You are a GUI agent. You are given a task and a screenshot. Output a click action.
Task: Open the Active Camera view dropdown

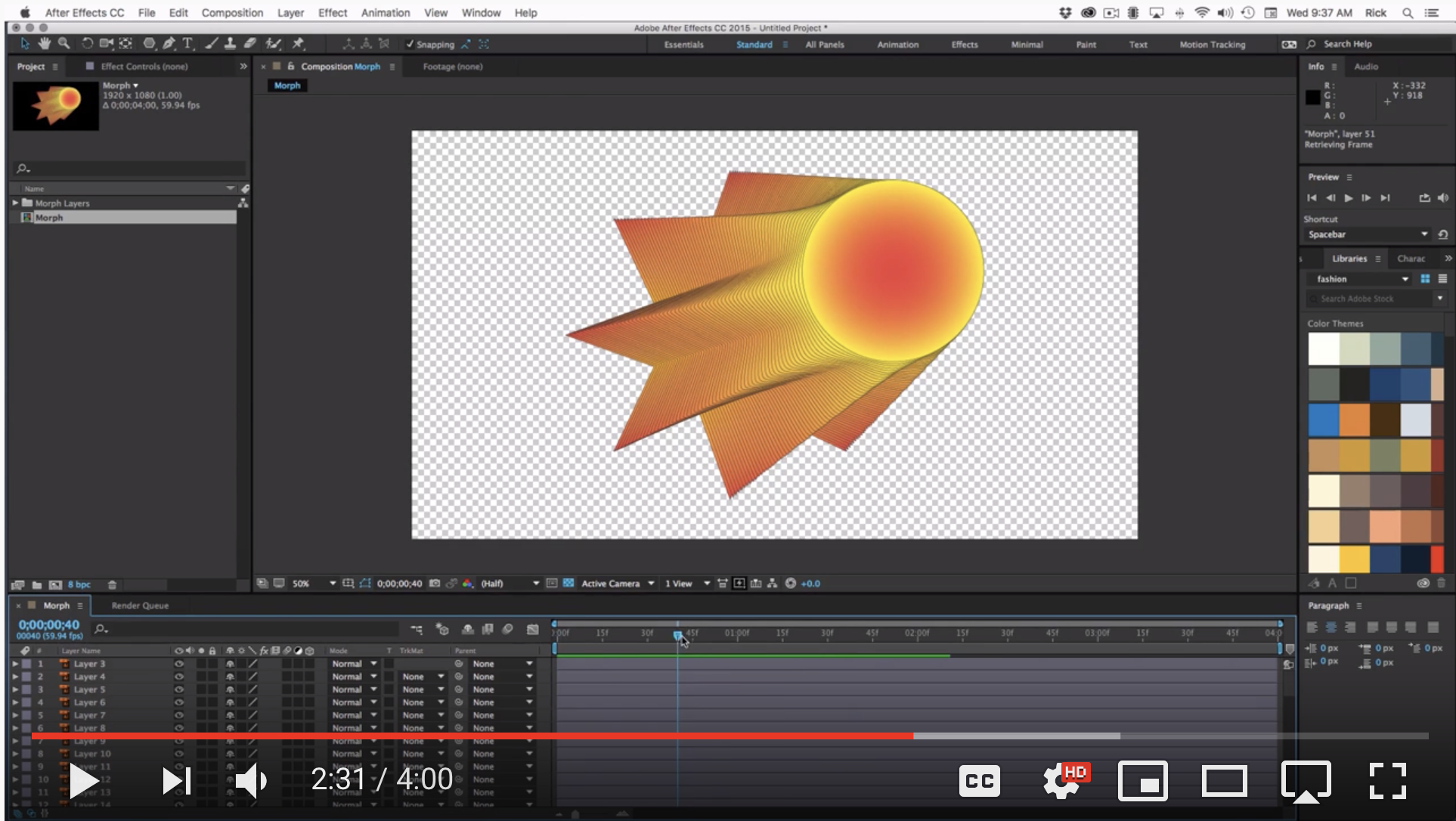click(614, 584)
